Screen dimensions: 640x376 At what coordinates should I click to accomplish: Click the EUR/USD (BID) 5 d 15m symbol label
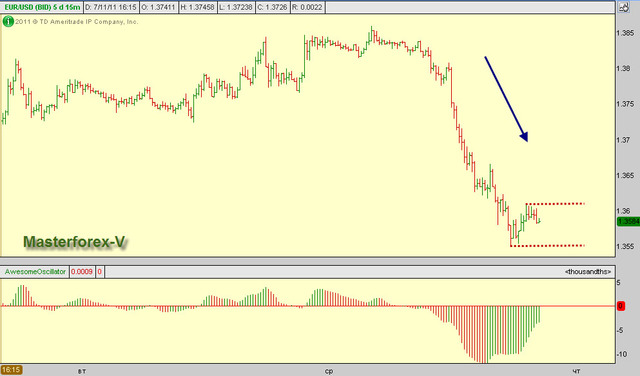[42, 7]
